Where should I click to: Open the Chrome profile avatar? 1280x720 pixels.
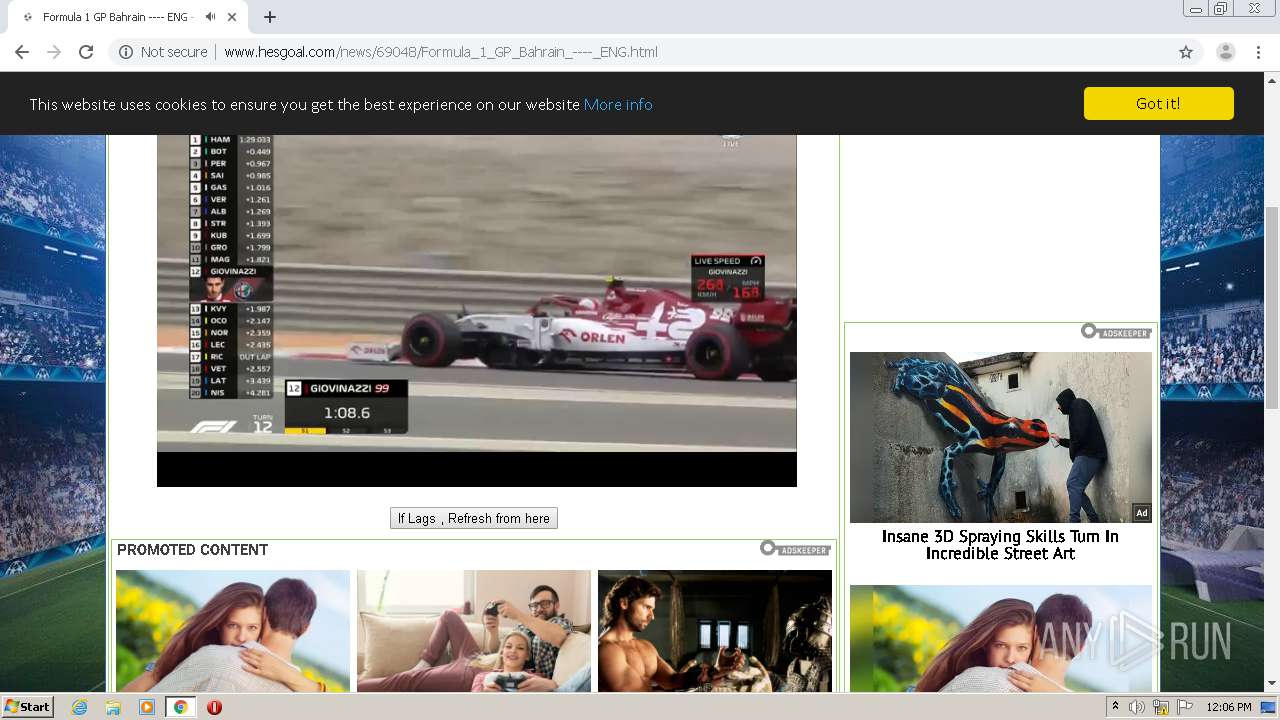coord(1225,52)
